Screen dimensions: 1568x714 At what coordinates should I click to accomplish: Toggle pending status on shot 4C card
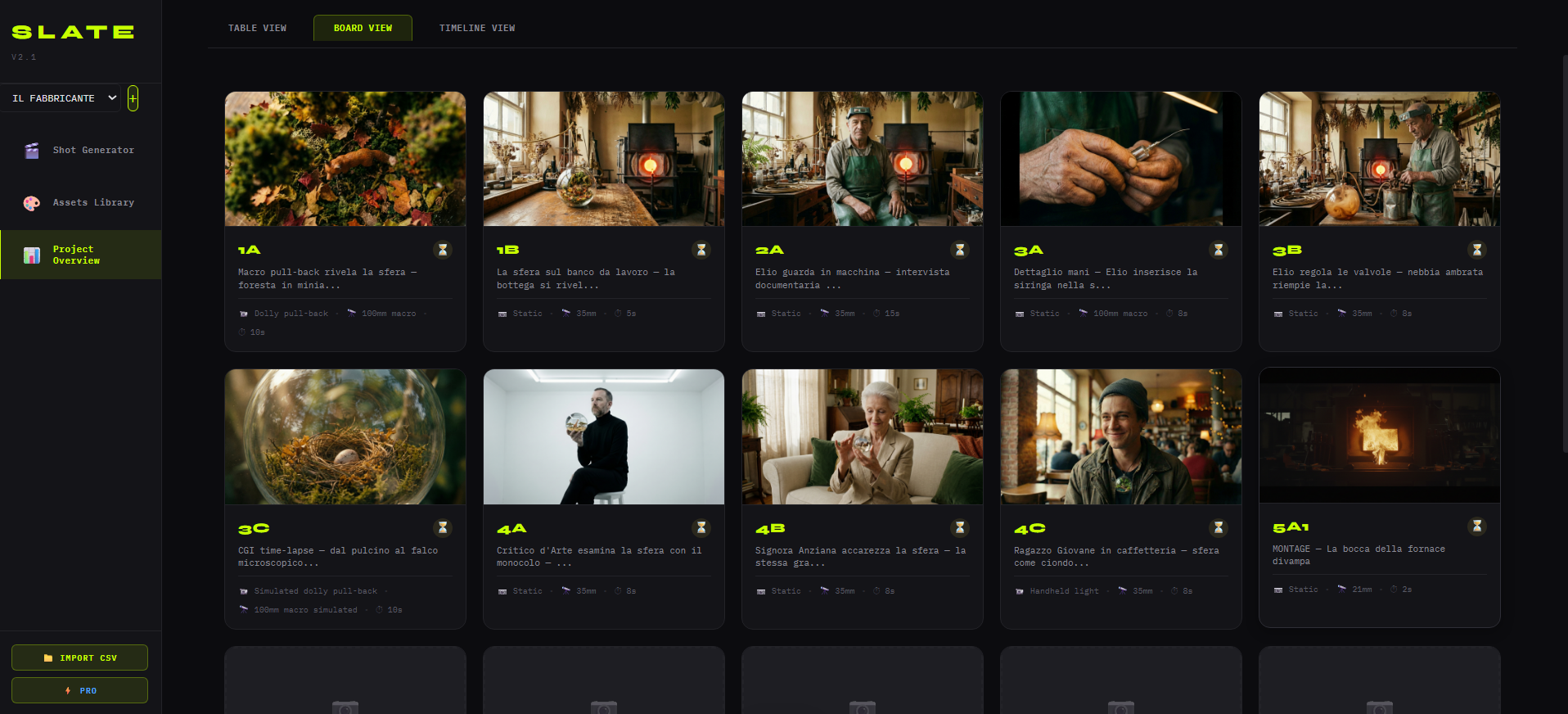click(x=1219, y=528)
